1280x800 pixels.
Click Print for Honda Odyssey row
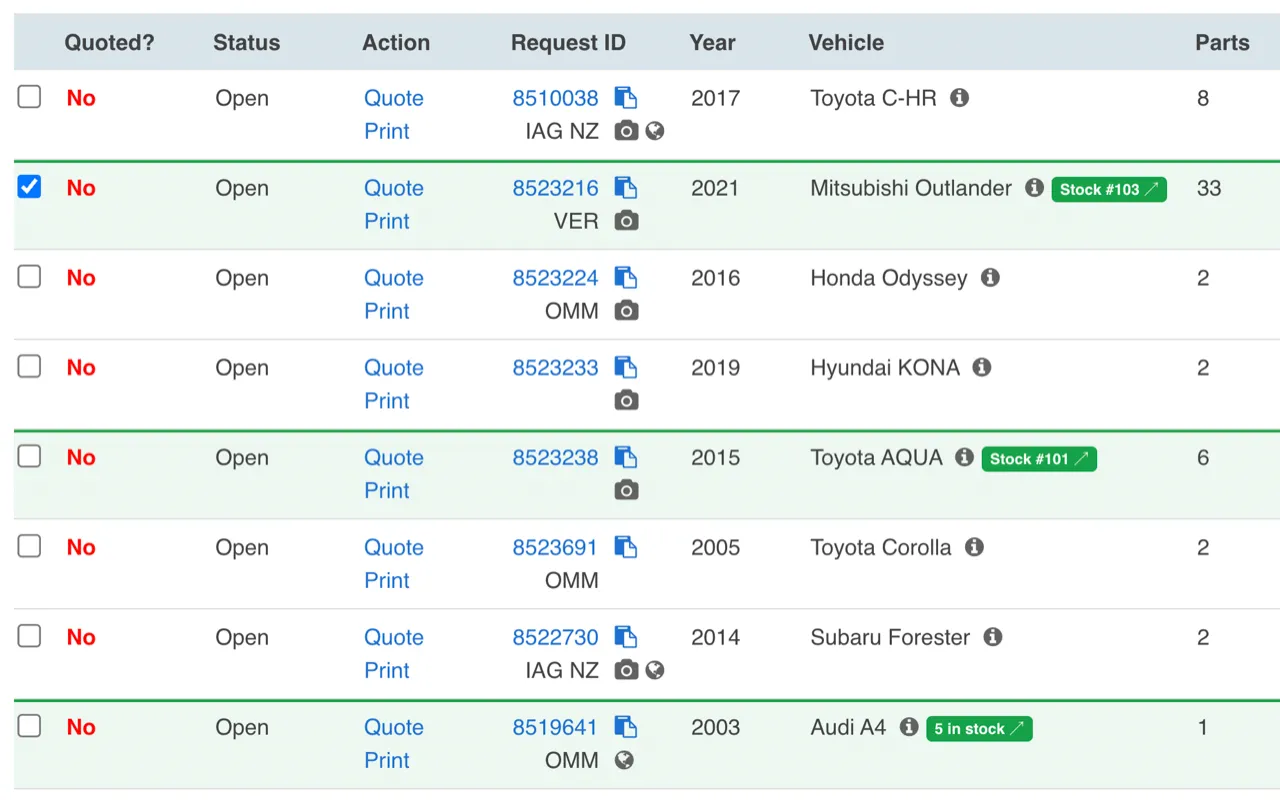pyautogui.click(x=387, y=311)
